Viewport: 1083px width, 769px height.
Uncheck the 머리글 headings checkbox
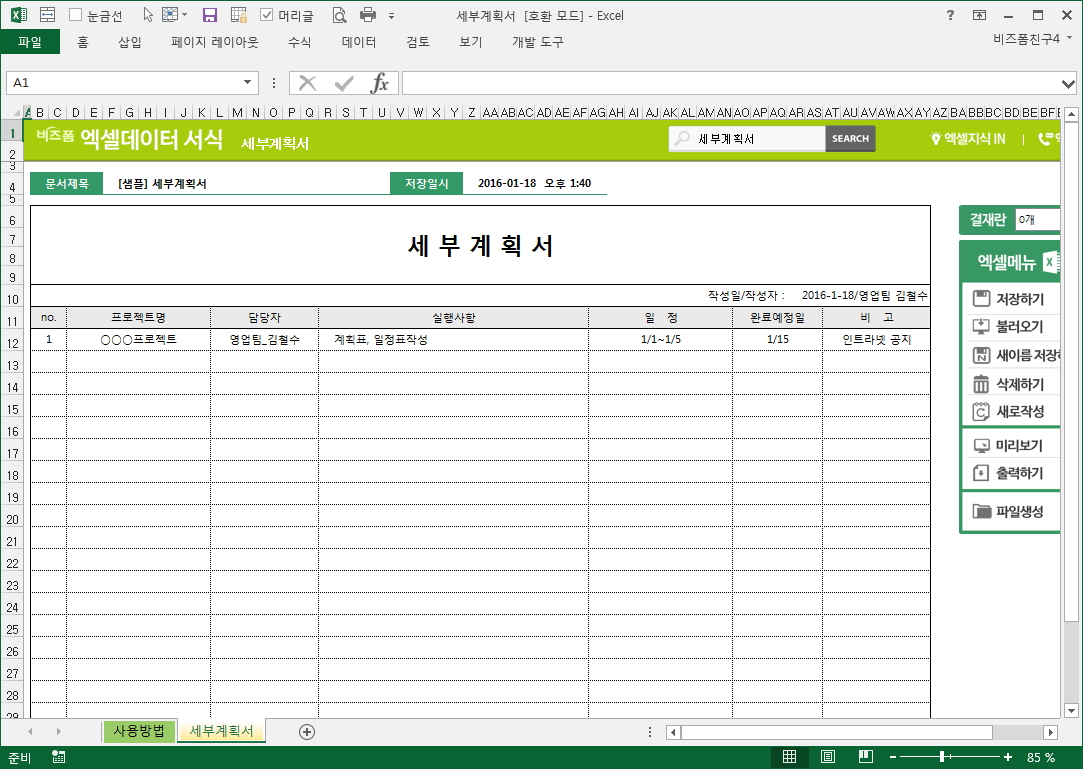coord(267,15)
